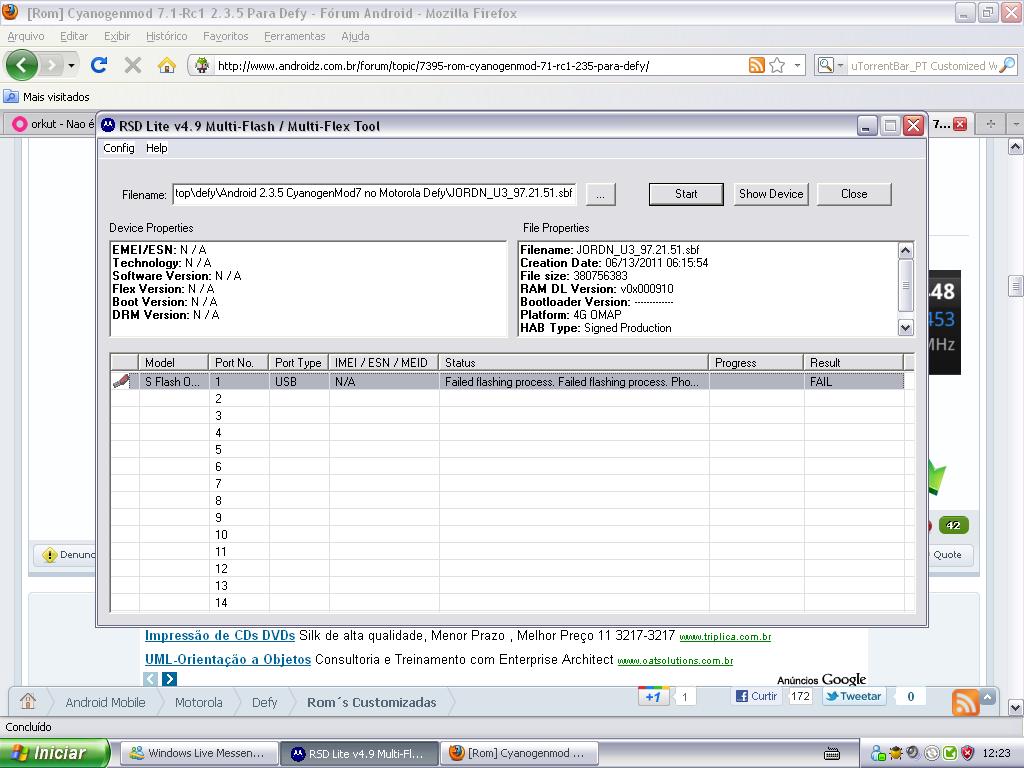Open the Editar menu
Viewport: 1024px width, 768px height.
74,36
